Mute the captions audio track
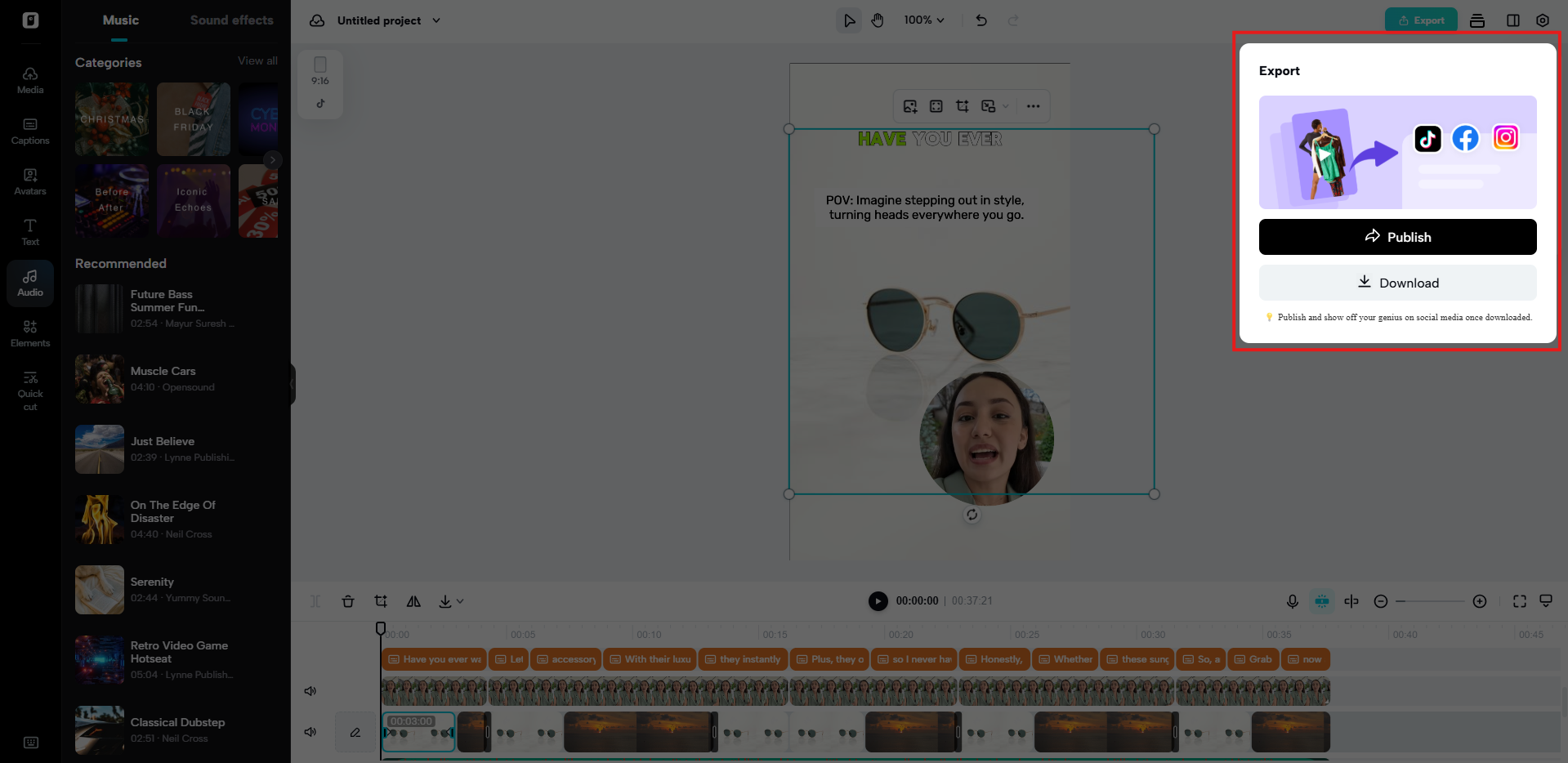This screenshot has width=1568, height=763. [x=310, y=690]
